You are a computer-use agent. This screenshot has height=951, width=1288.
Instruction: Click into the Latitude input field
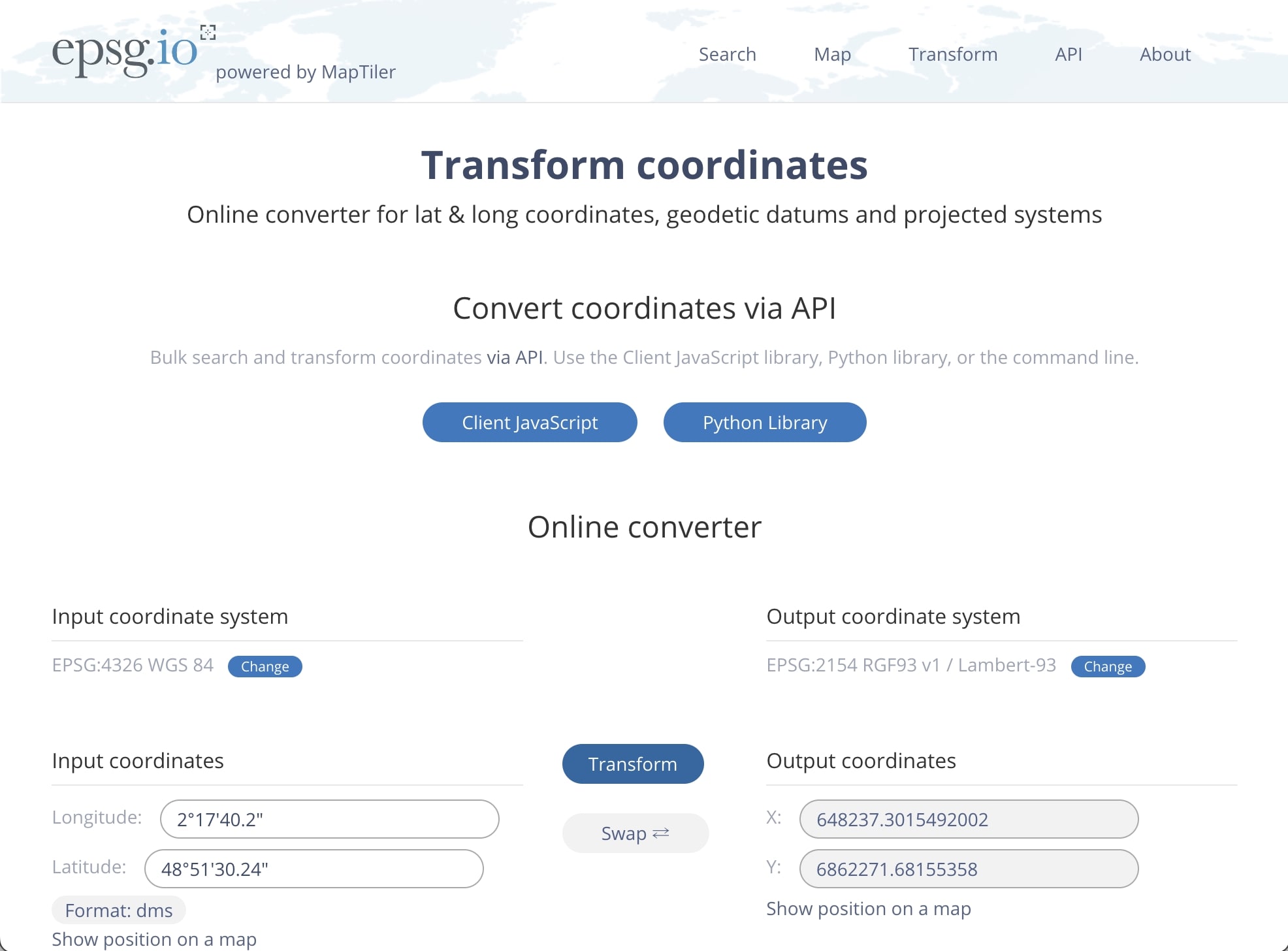click(314, 869)
